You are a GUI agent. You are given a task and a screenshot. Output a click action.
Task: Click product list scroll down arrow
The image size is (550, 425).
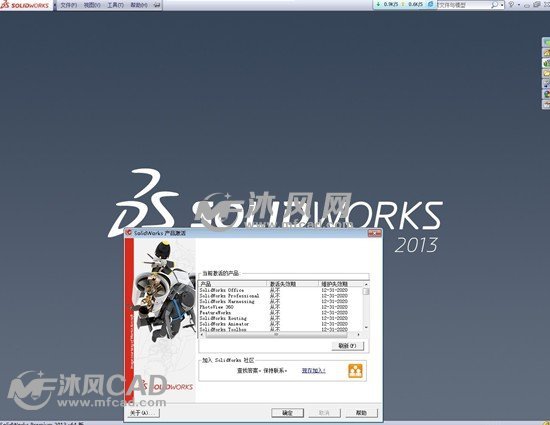coord(366,328)
